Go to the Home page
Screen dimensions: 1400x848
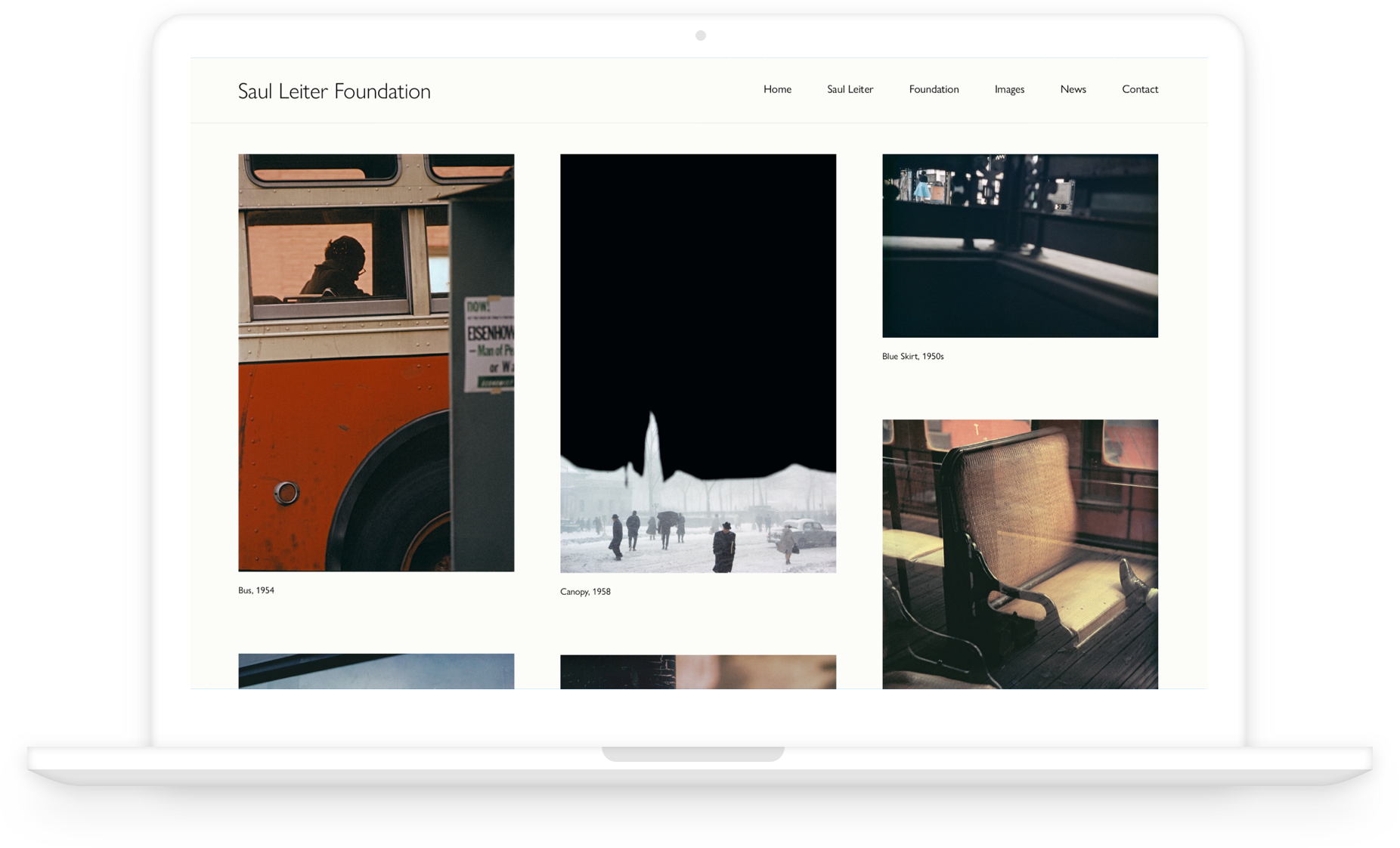pos(777,89)
